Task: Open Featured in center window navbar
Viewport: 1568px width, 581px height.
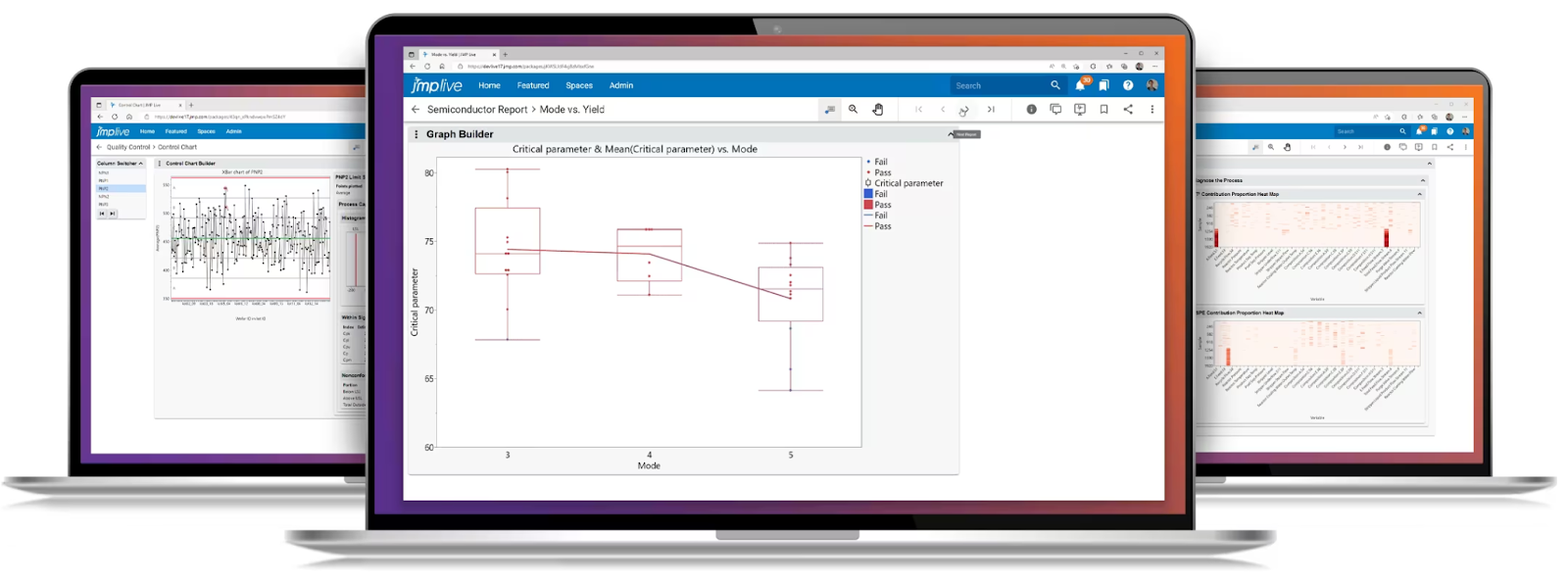Action: click(533, 85)
